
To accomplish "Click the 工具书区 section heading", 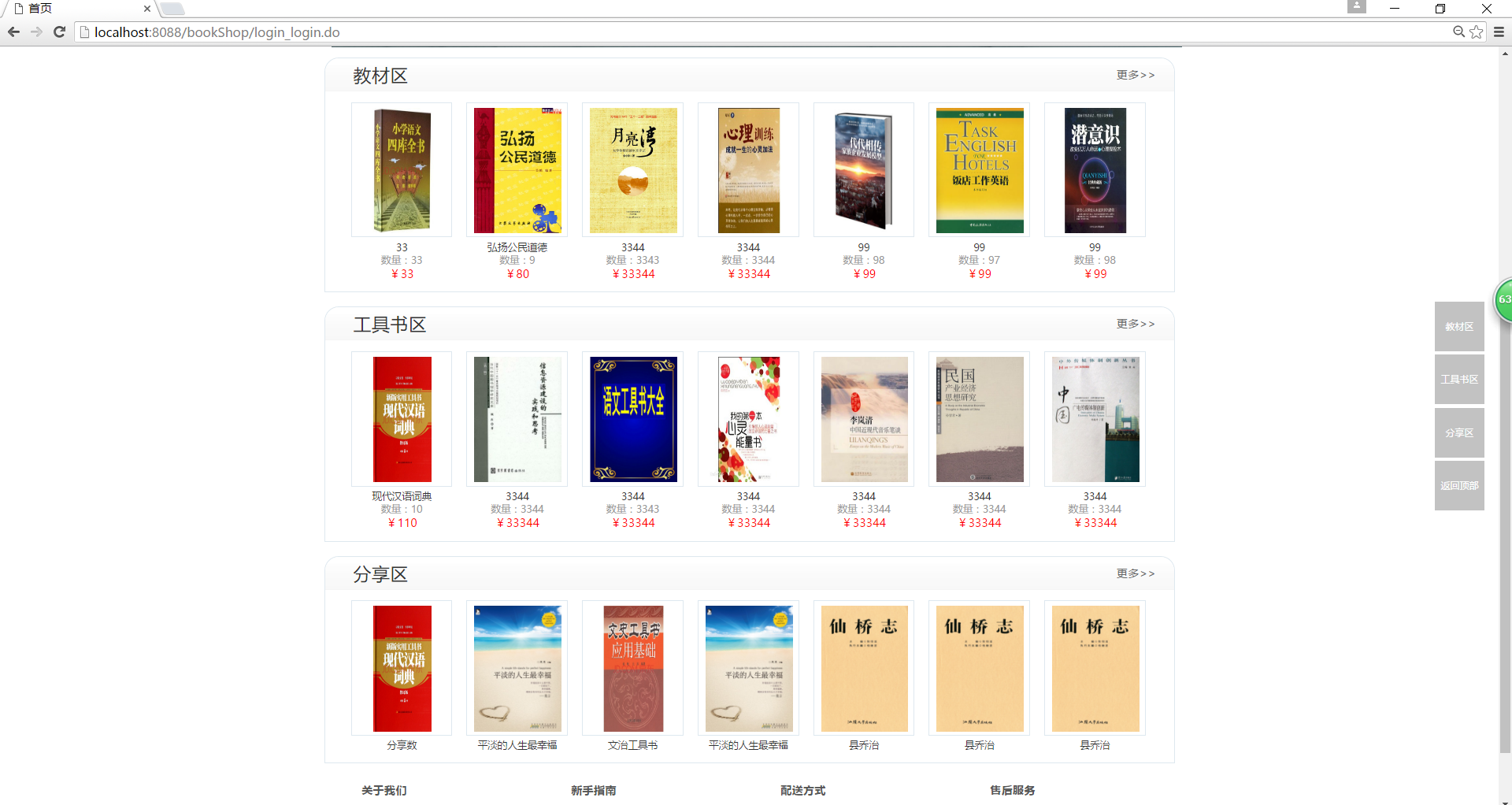I will pos(390,325).
